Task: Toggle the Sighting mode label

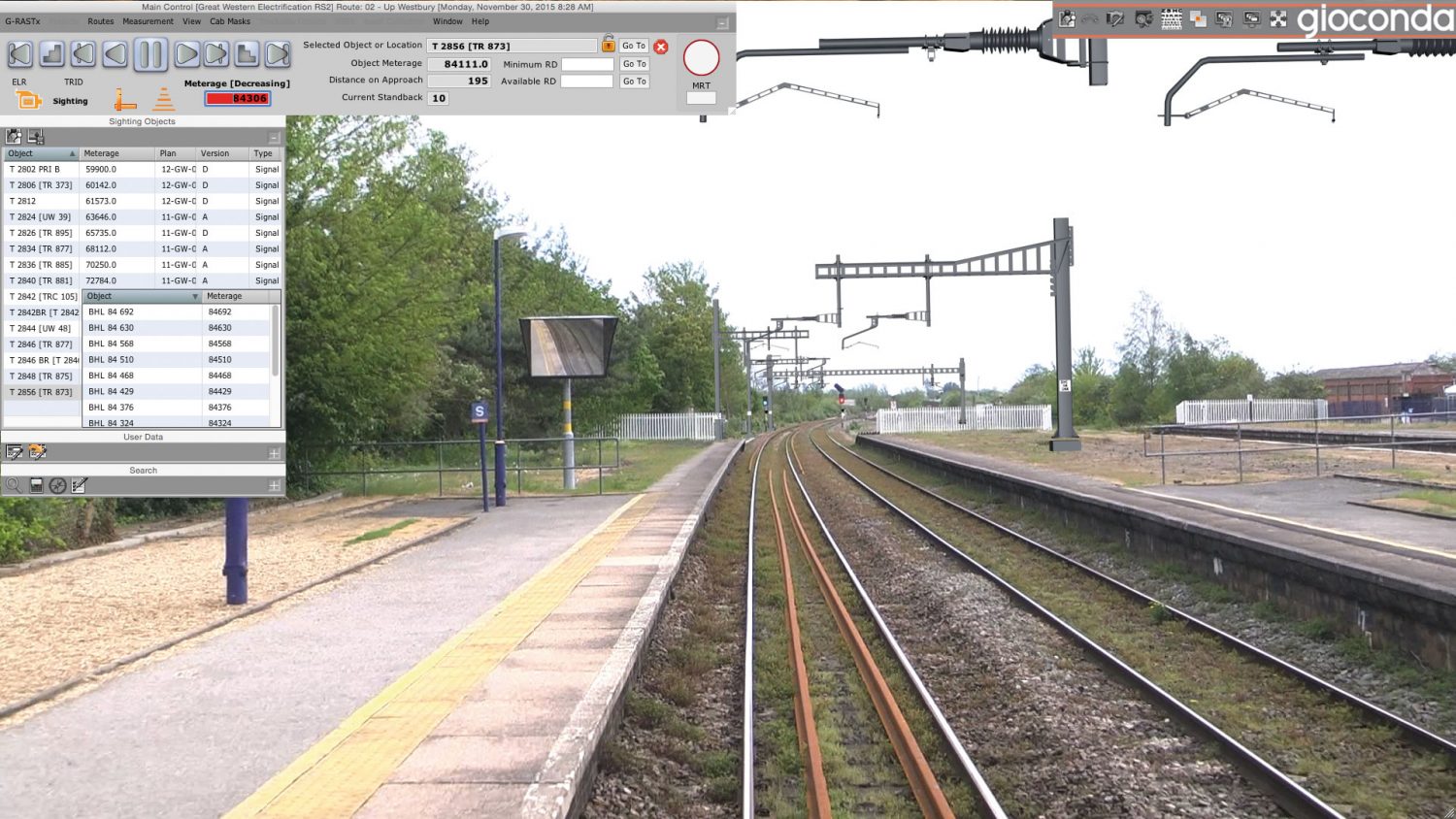Action: [x=70, y=101]
